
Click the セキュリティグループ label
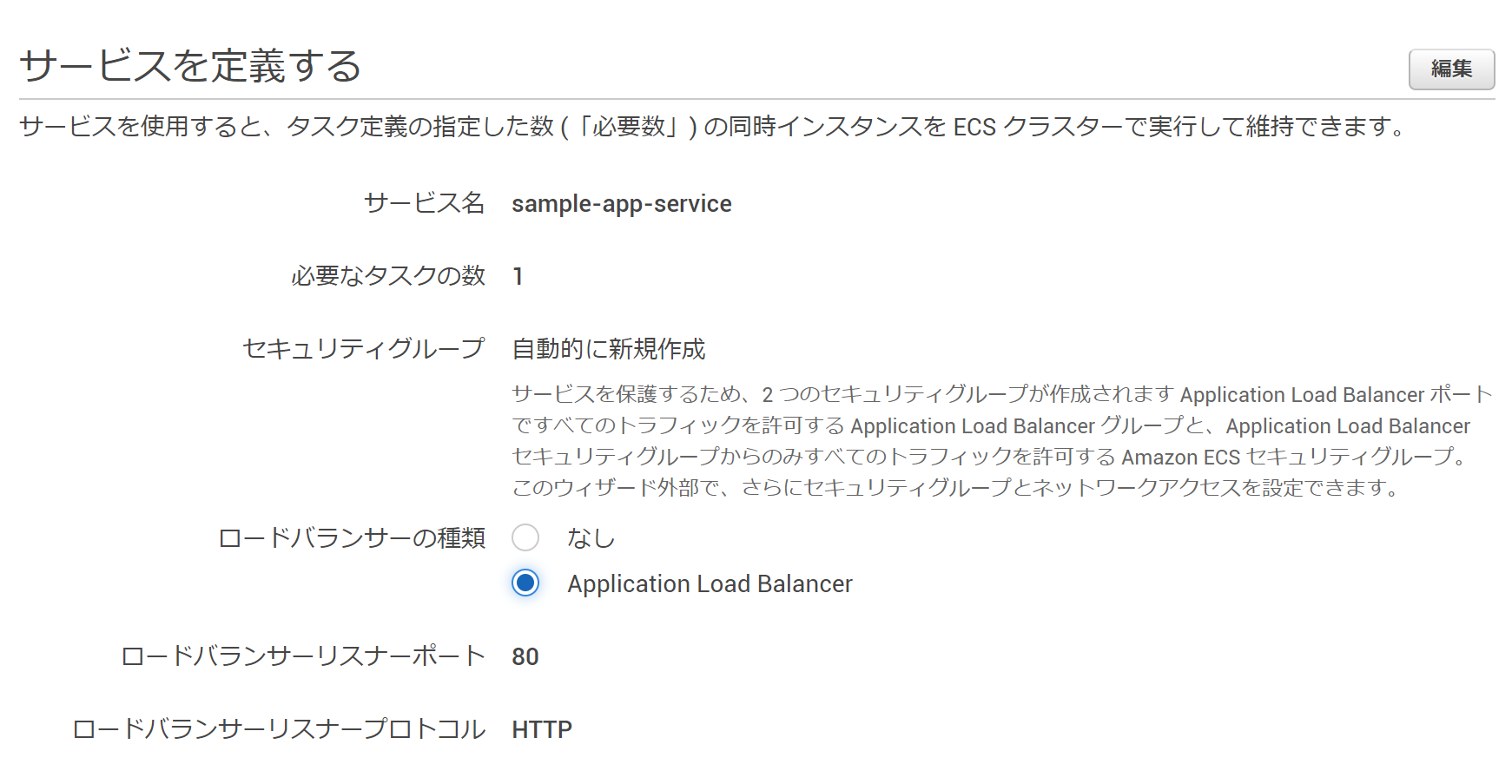(x=364, y=349)
